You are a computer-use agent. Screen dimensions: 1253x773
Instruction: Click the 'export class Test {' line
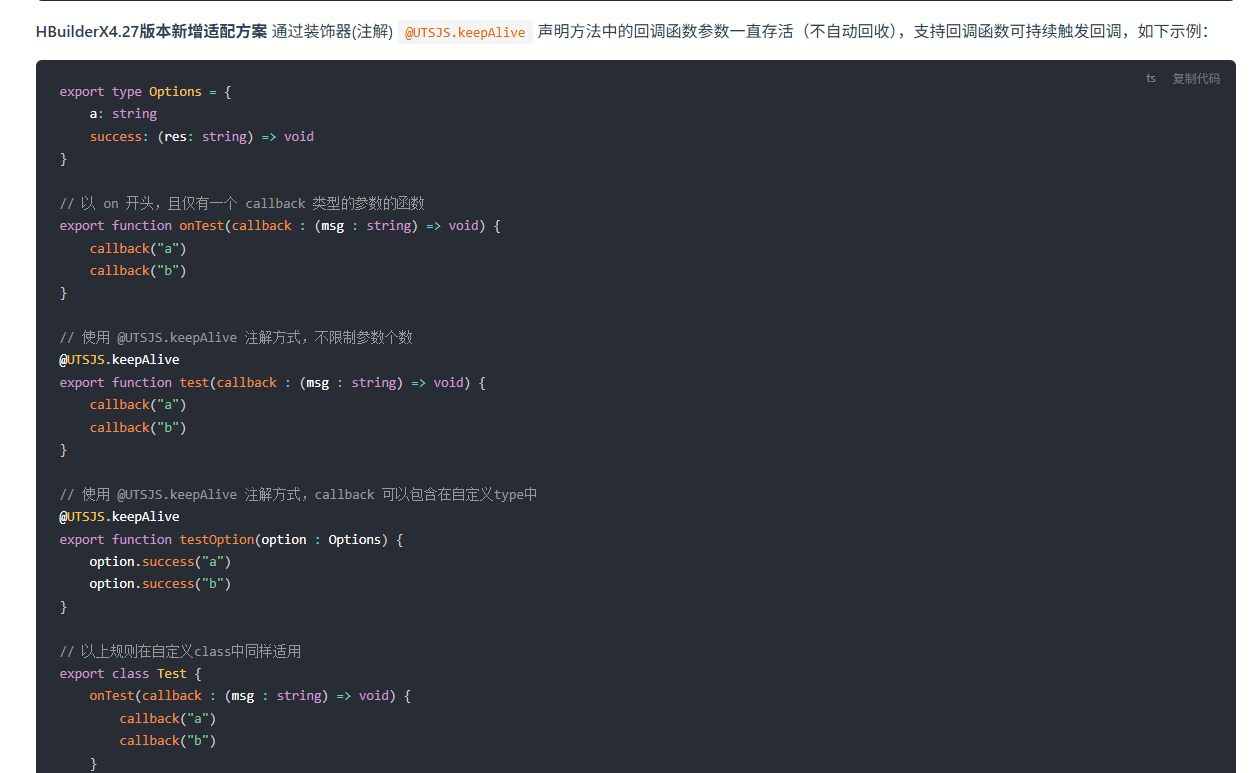pos(130,674)
